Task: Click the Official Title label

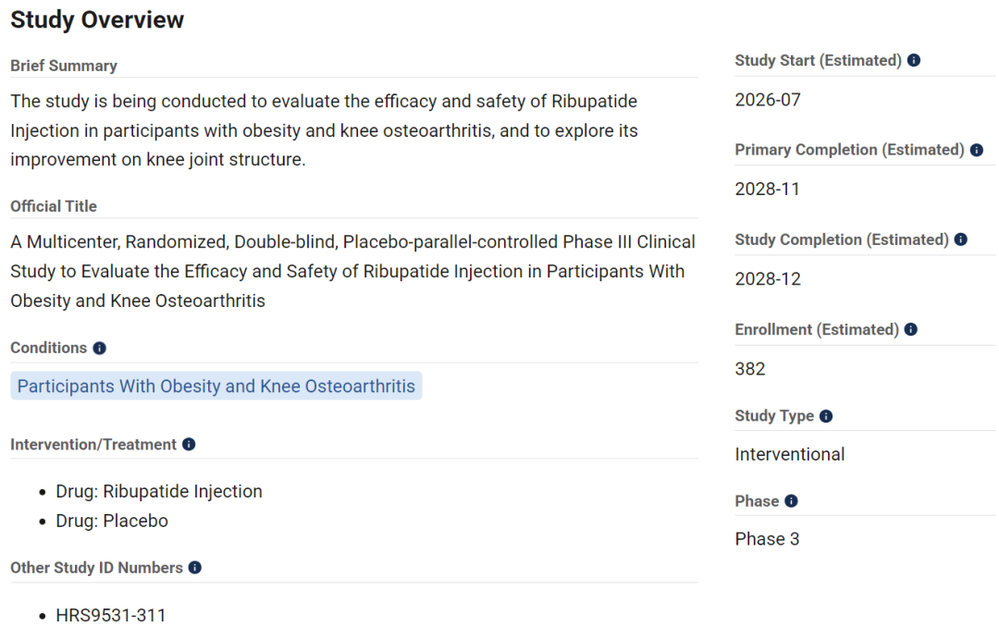Action: 54,206
